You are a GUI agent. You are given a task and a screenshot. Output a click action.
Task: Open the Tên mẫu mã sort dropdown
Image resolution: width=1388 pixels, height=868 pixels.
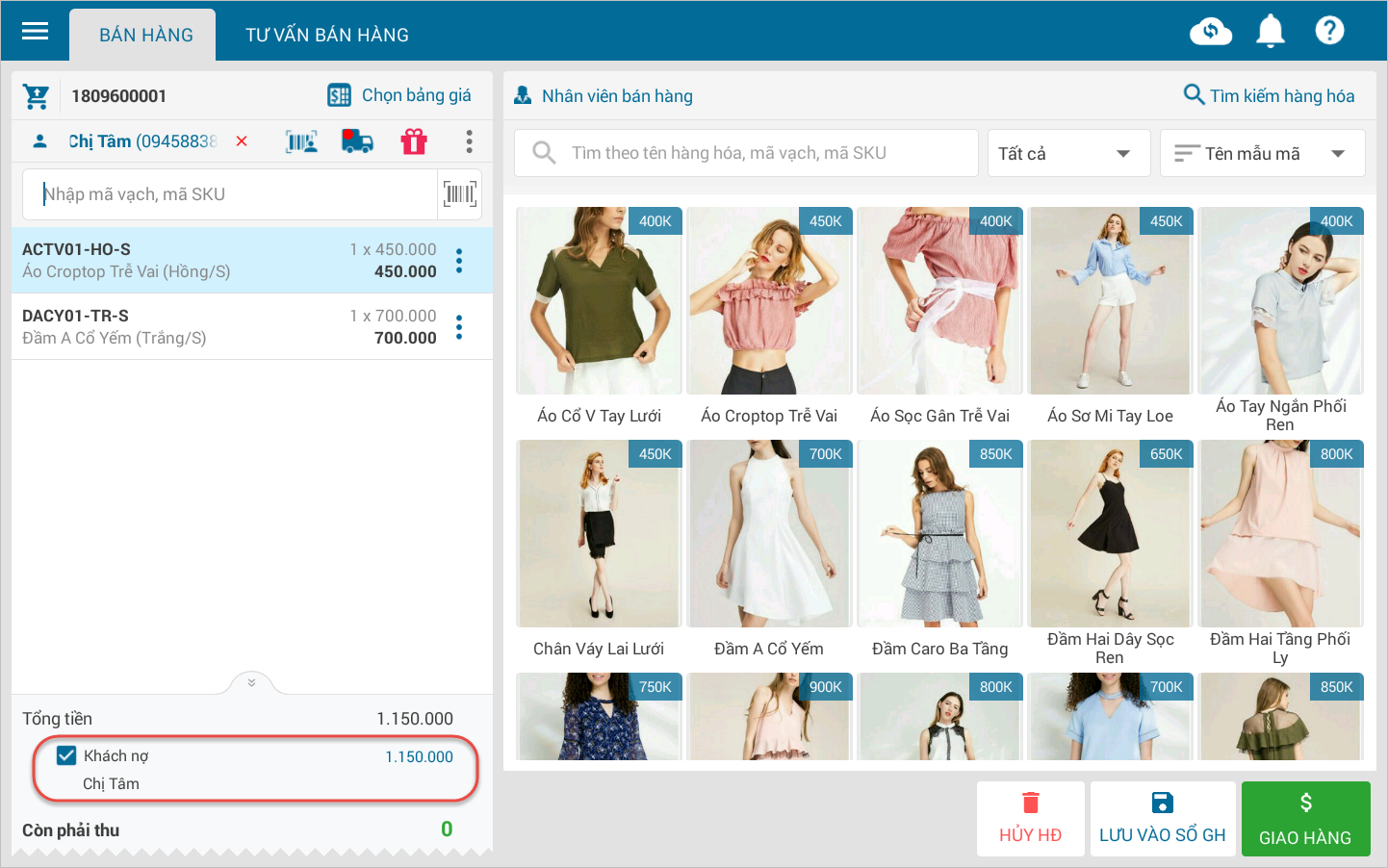pyautogui.click(x=1262, y=154)
